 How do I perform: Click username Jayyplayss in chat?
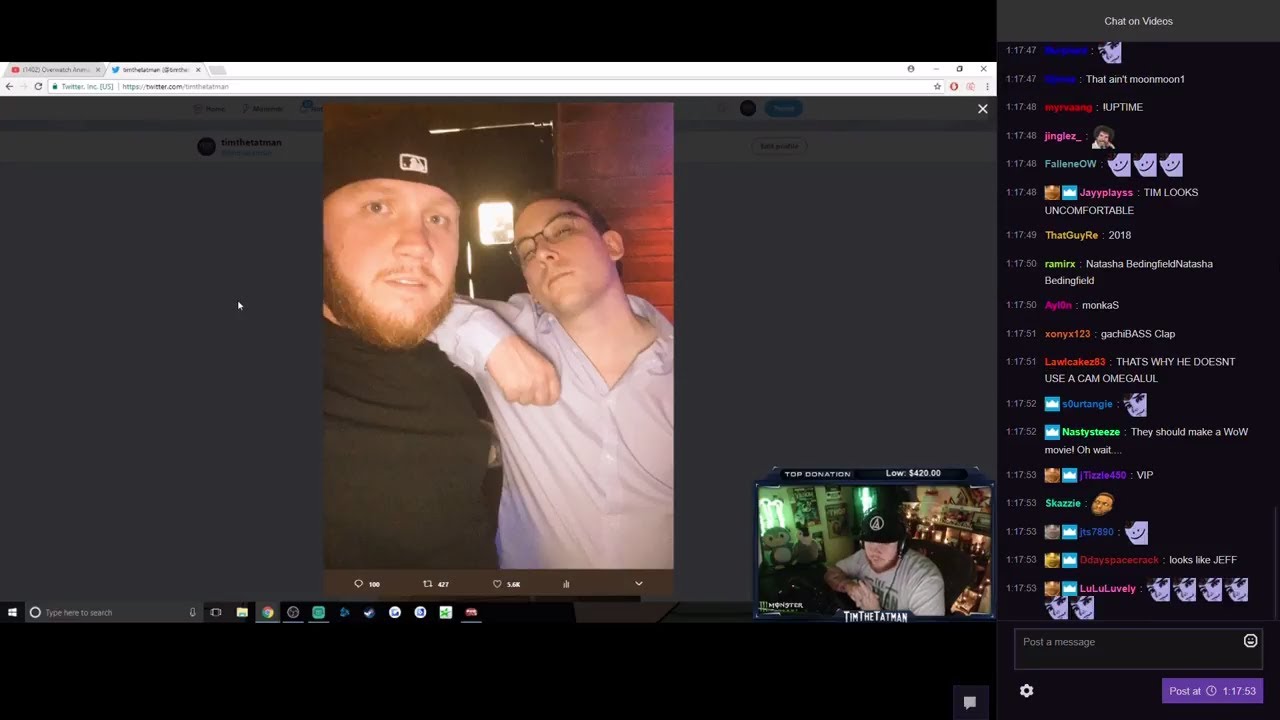pyautogui.click(x=1106, y=192)
